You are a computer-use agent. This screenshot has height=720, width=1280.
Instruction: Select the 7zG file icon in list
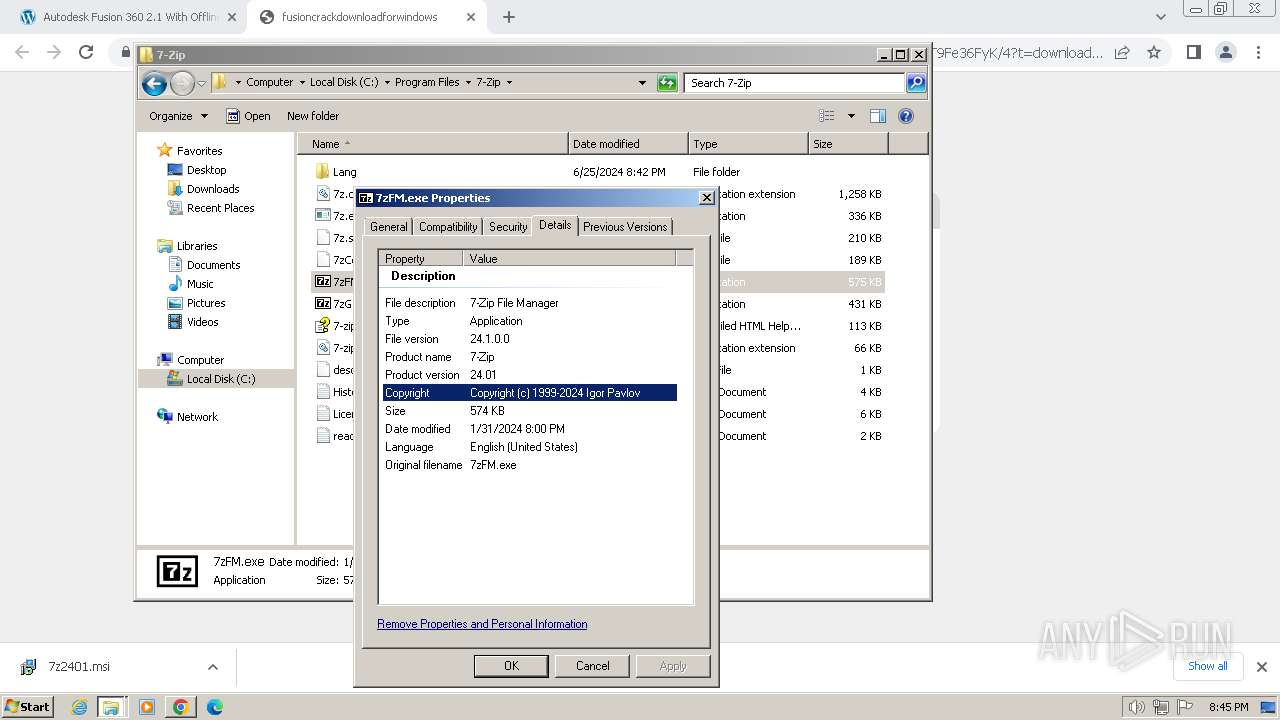[x=322, y=304]
